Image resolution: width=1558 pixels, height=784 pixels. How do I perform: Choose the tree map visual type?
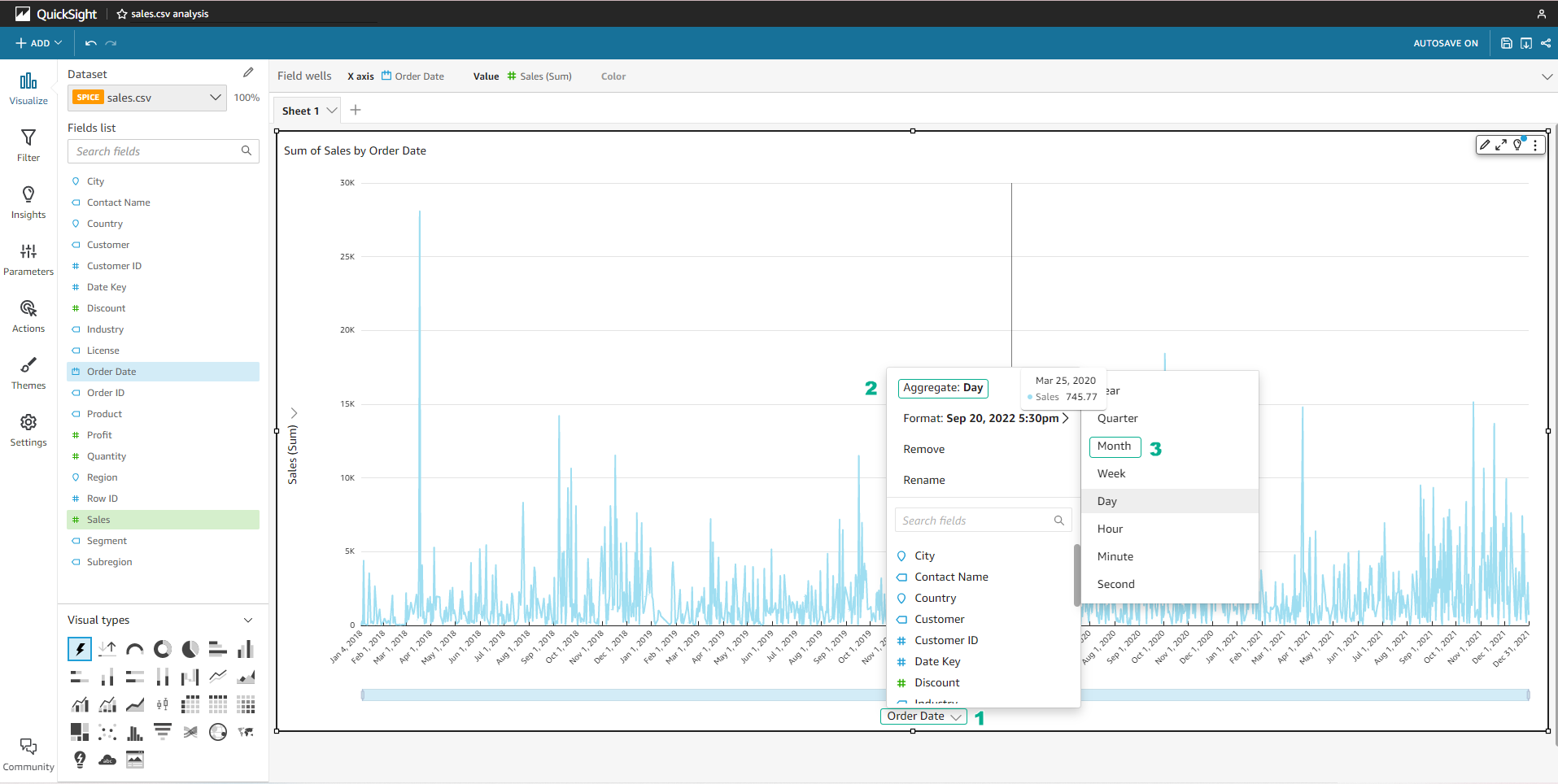pos(80,732)
